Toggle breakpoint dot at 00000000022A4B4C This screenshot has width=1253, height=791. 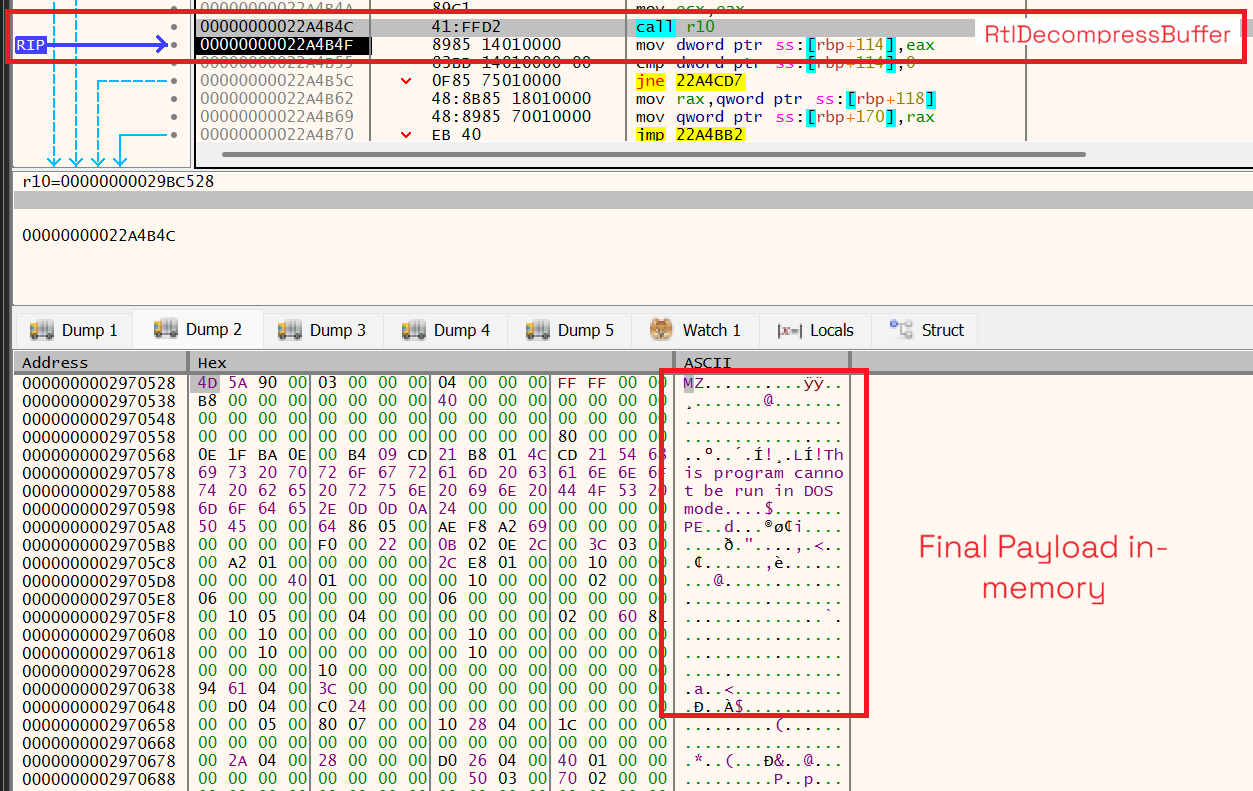point(174,27)
